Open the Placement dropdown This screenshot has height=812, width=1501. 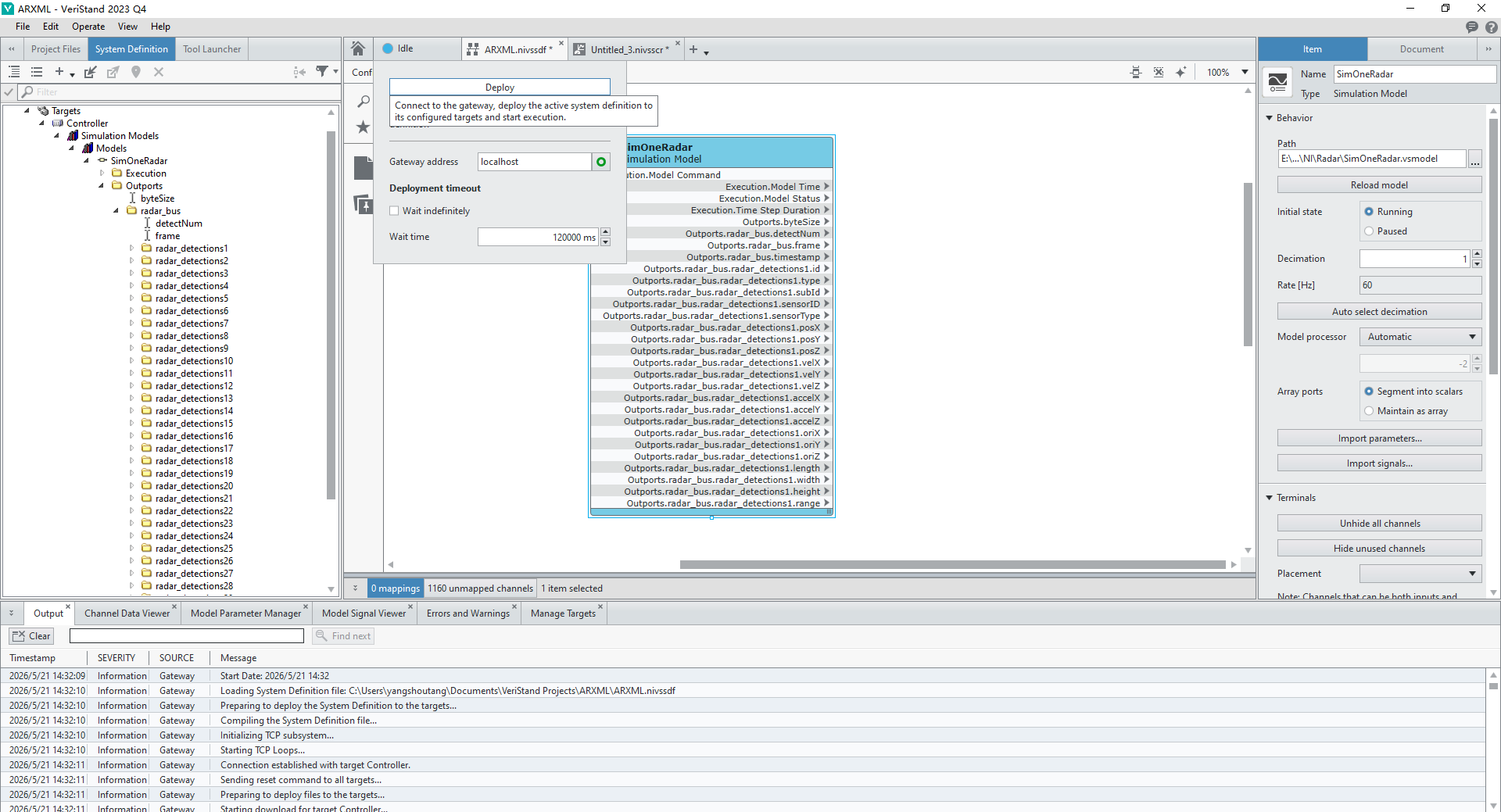1420,574
